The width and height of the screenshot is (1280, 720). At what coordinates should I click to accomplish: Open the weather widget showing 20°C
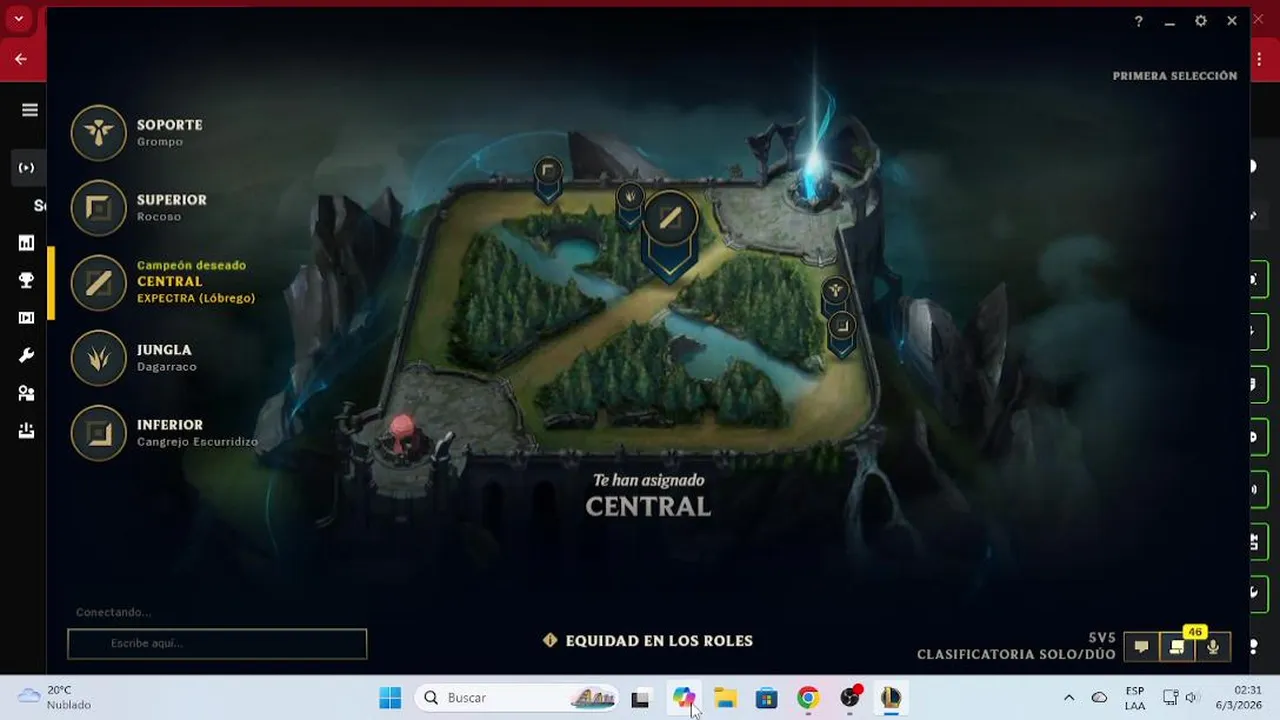pos(56,698)
